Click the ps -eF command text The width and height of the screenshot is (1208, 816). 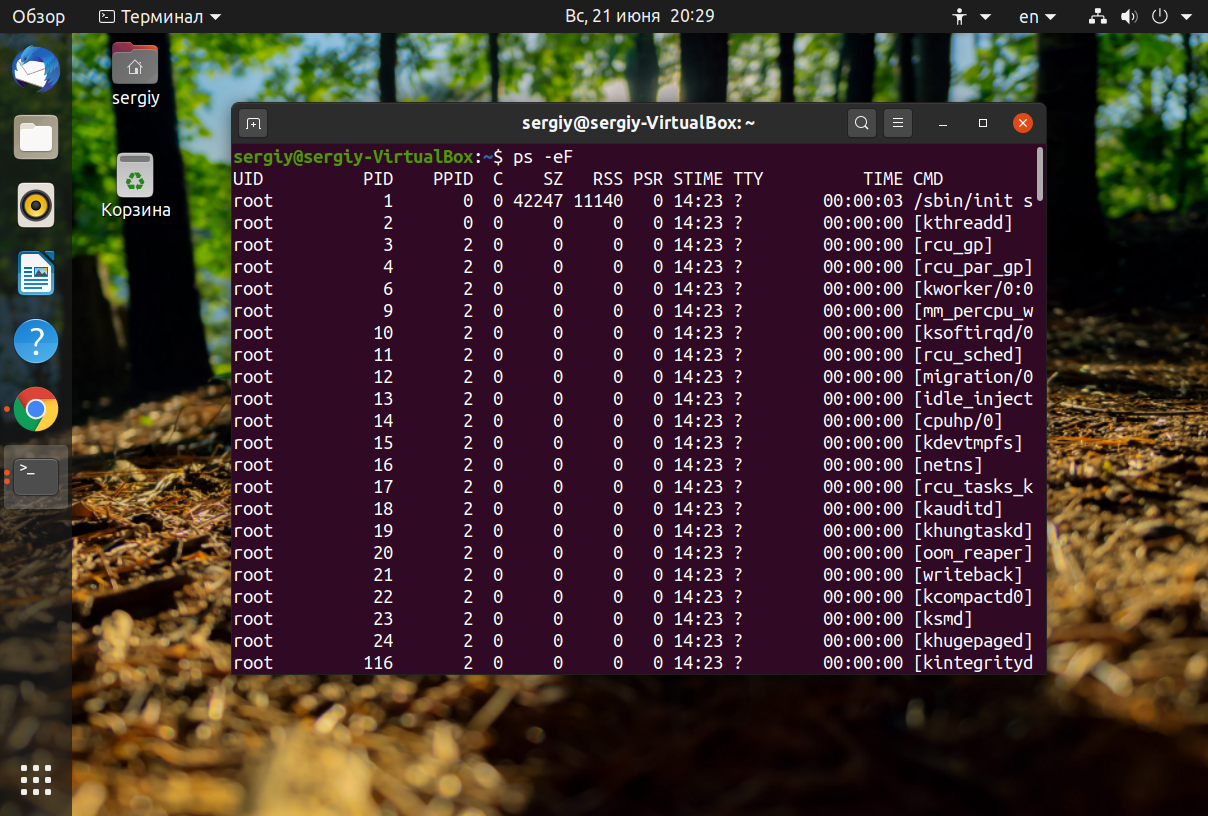point(543,157)
